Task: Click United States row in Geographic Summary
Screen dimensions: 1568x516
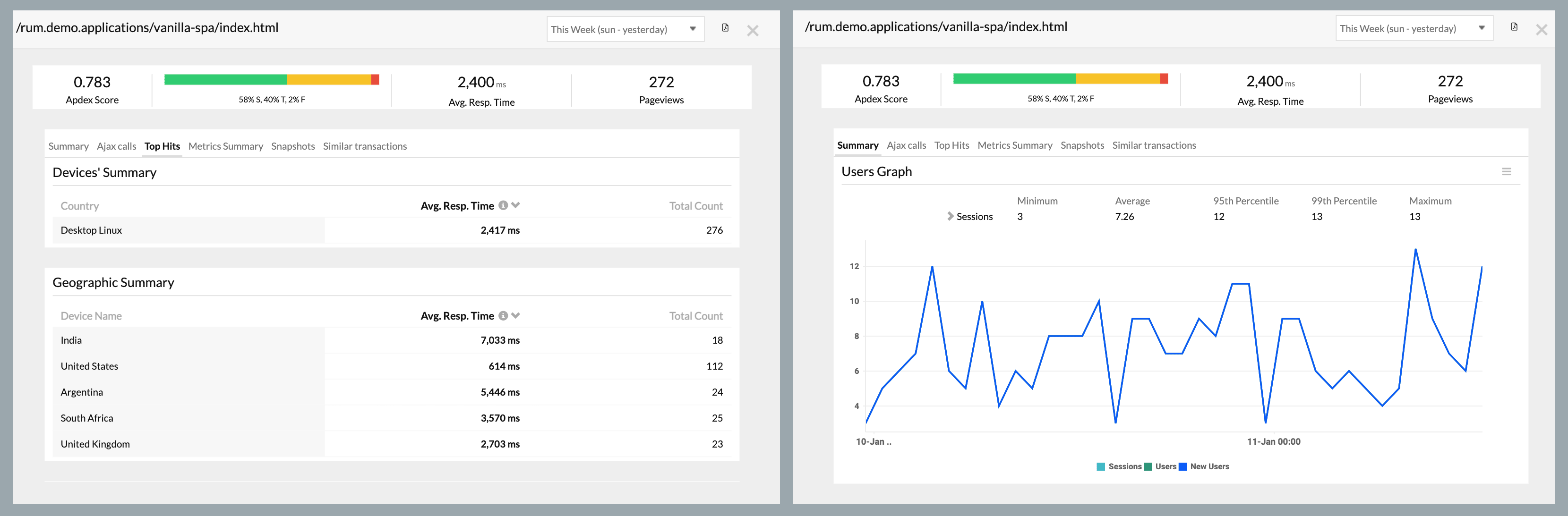Action: click(x=89, y=366)
